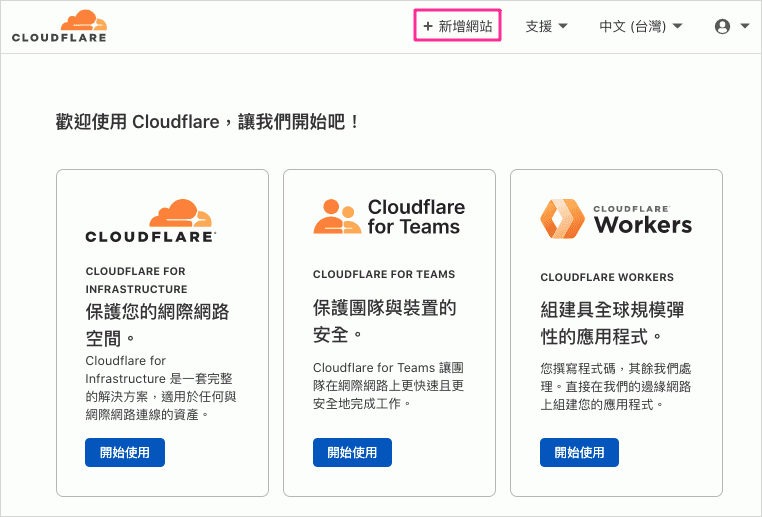Click the Infrastructure description starting 'Cloudflare for Infrastructure 是一套'
Viewport: 762px width, 517px height.
tap(161, 388)
